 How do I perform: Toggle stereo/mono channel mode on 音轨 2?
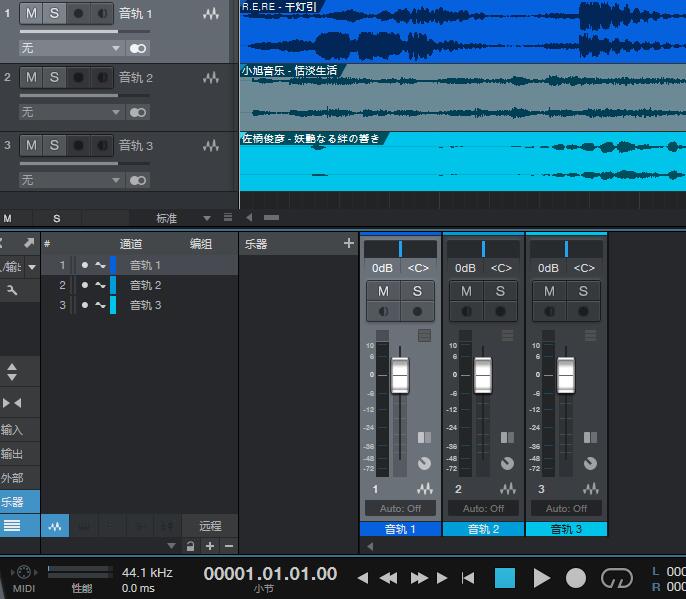[138, 112]
